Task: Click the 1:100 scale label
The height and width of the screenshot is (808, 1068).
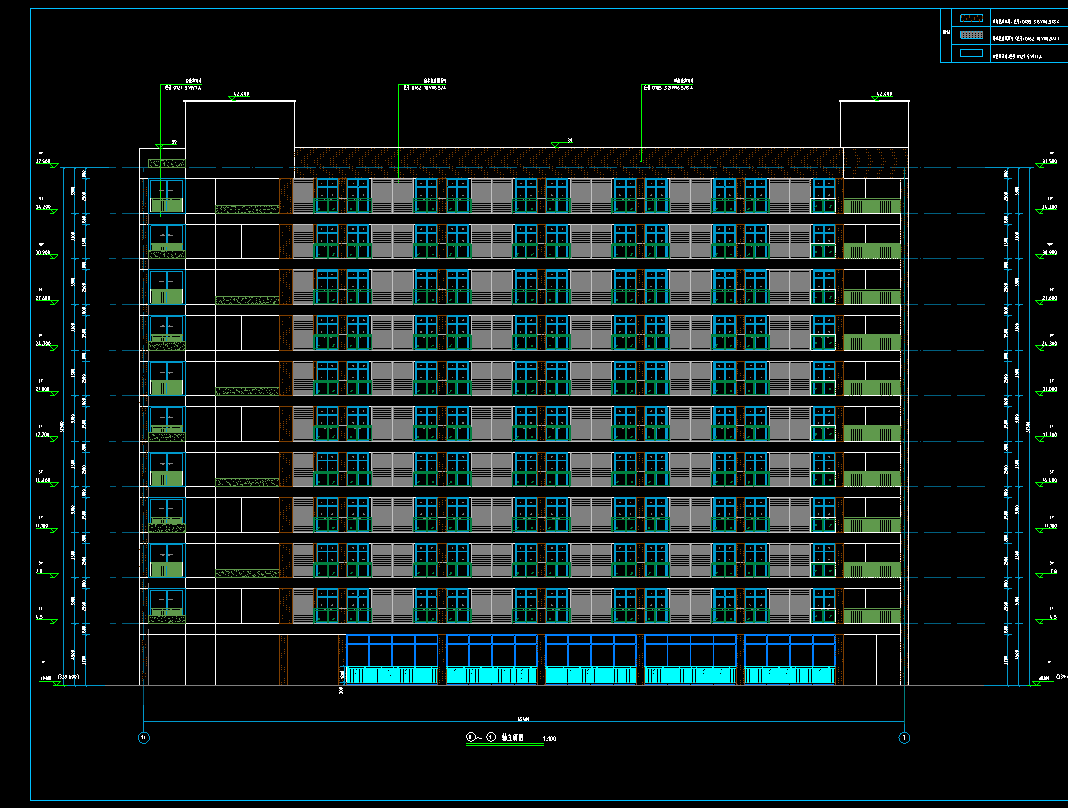Action: 549,739
